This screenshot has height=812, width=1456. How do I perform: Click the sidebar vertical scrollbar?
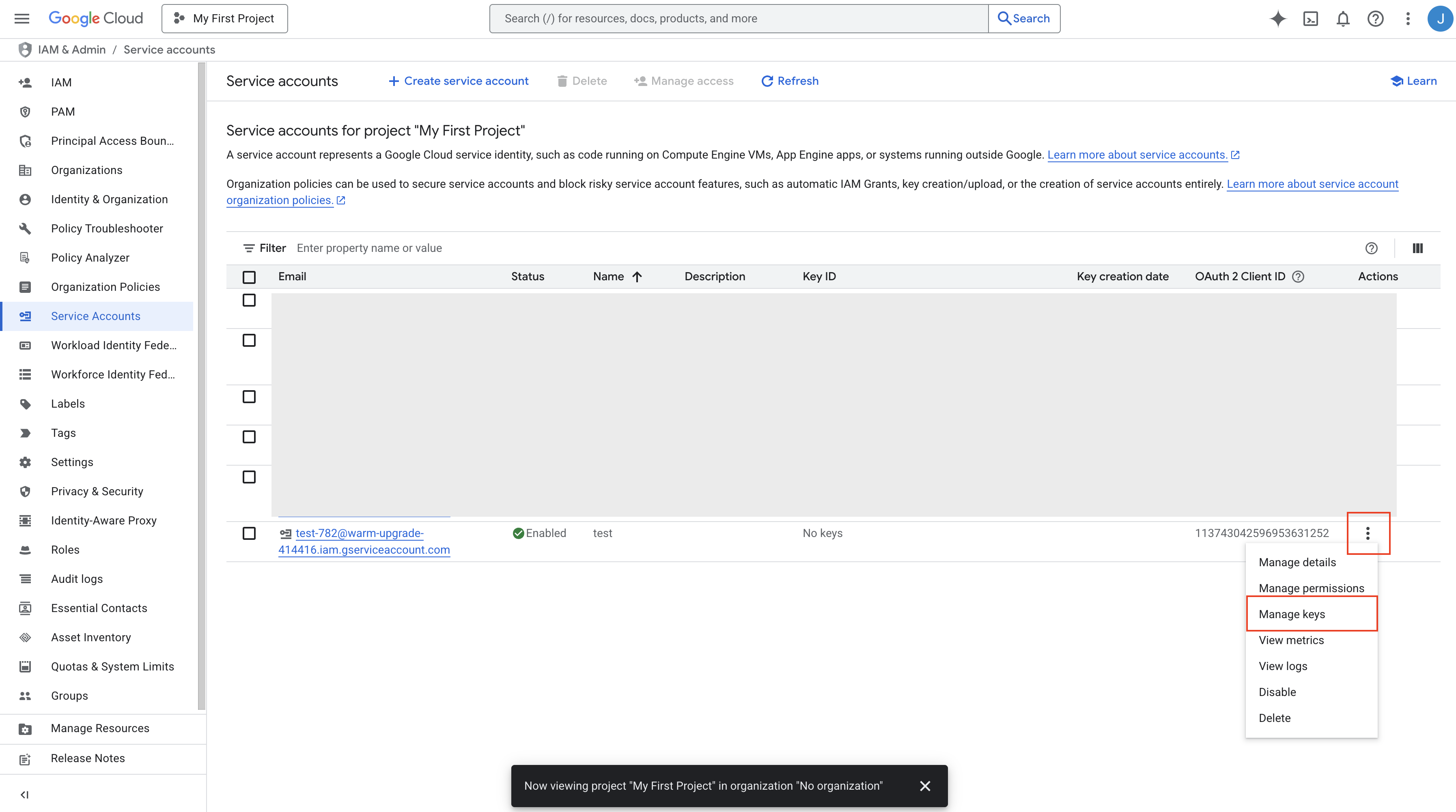coord(201,385)
